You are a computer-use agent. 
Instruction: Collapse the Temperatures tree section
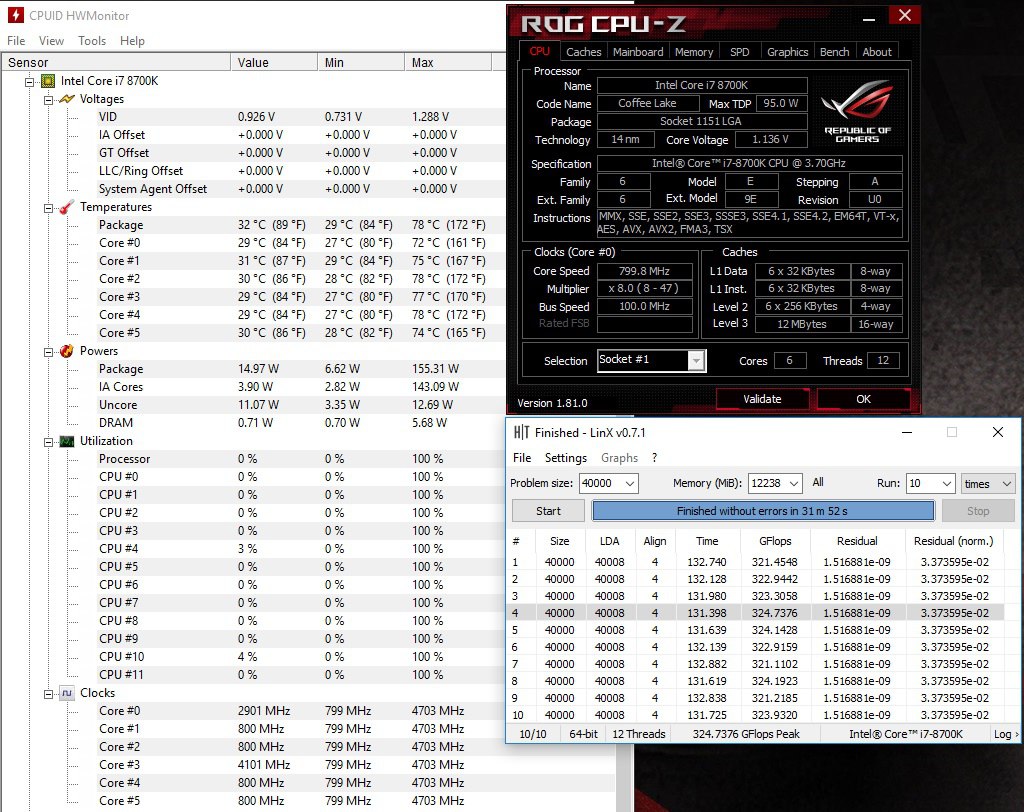click(48, 208)
